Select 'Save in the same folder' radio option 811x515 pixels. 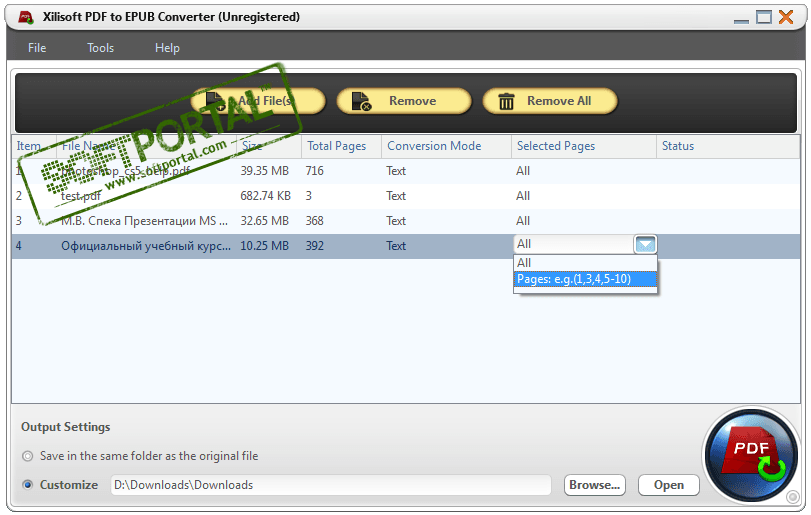[x=28, y=456]
